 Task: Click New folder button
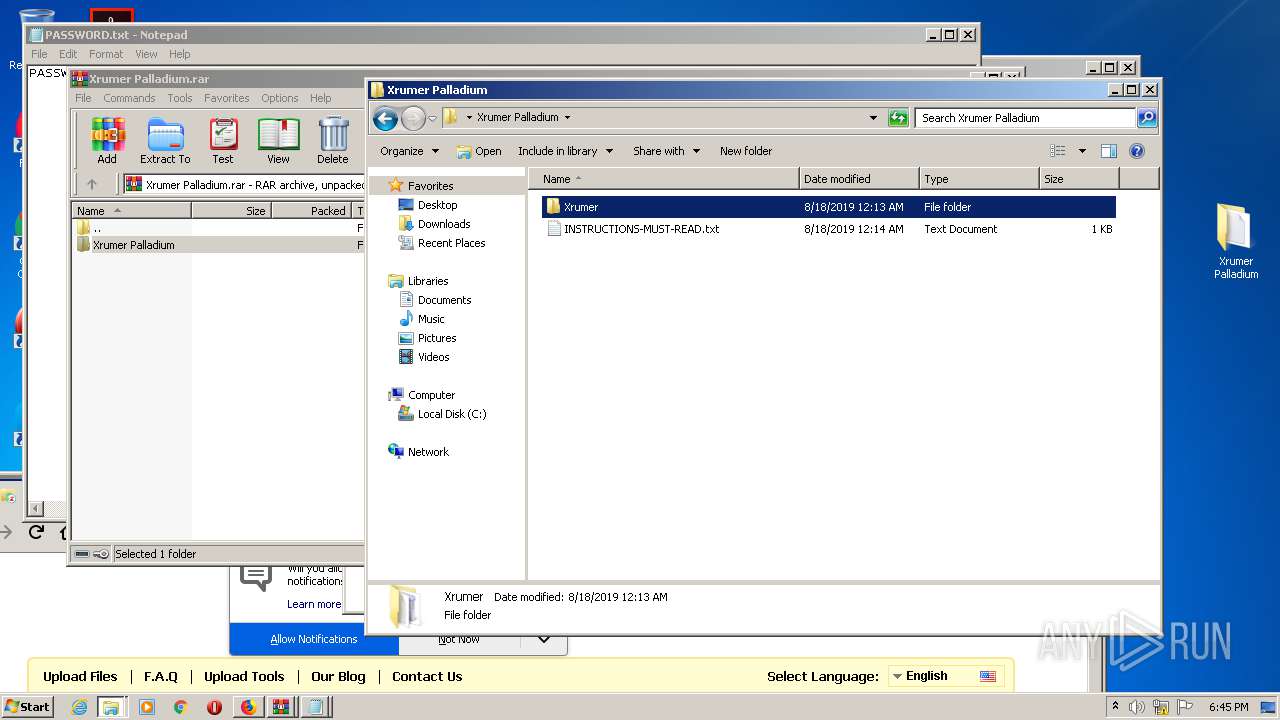(746, 151)
